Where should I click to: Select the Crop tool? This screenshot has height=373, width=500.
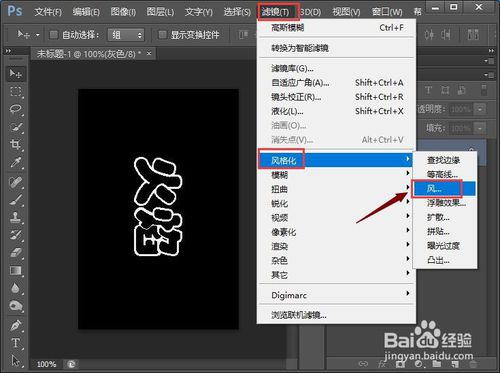(x=15, y=145)
